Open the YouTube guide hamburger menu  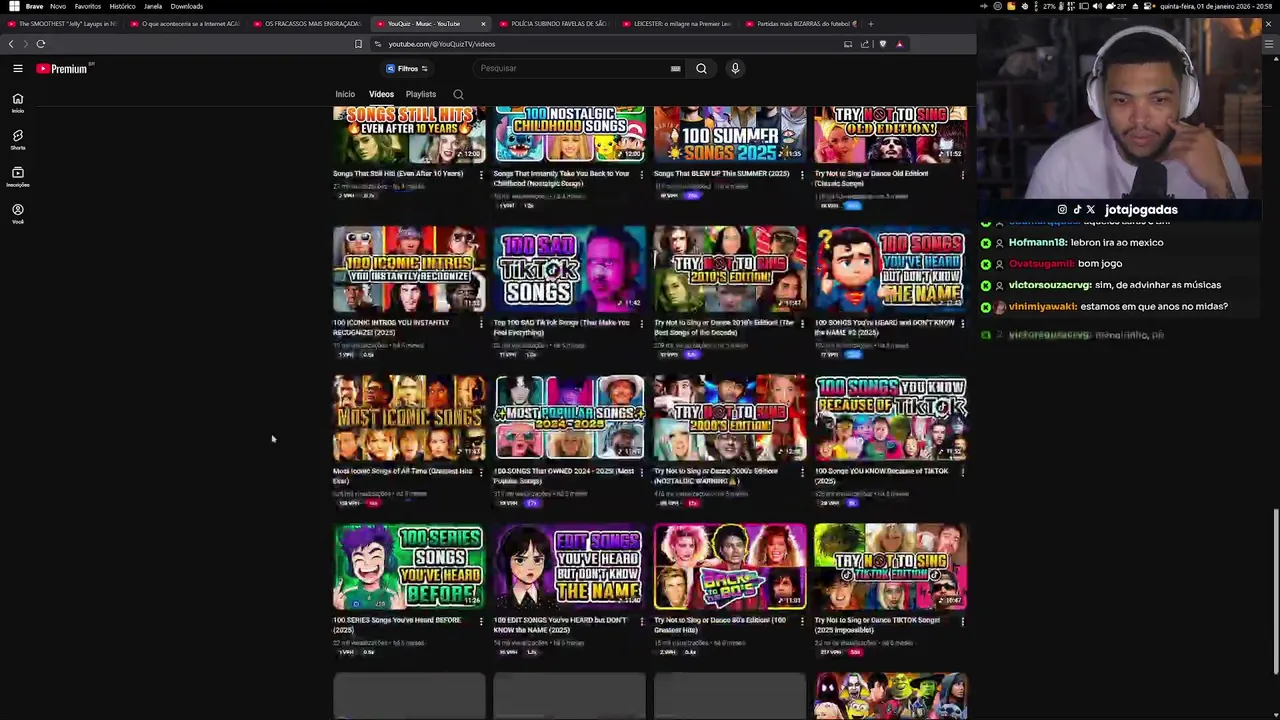(18, 68)
